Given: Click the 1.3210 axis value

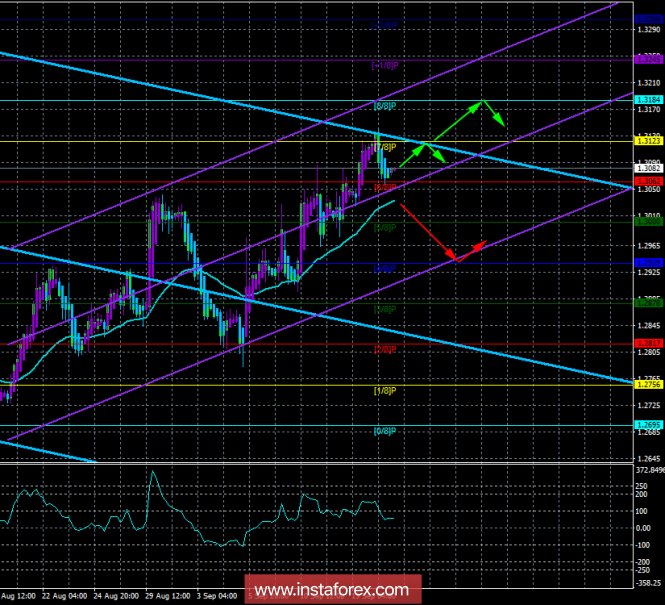Looking at the screenshot, I should point(649,83).
